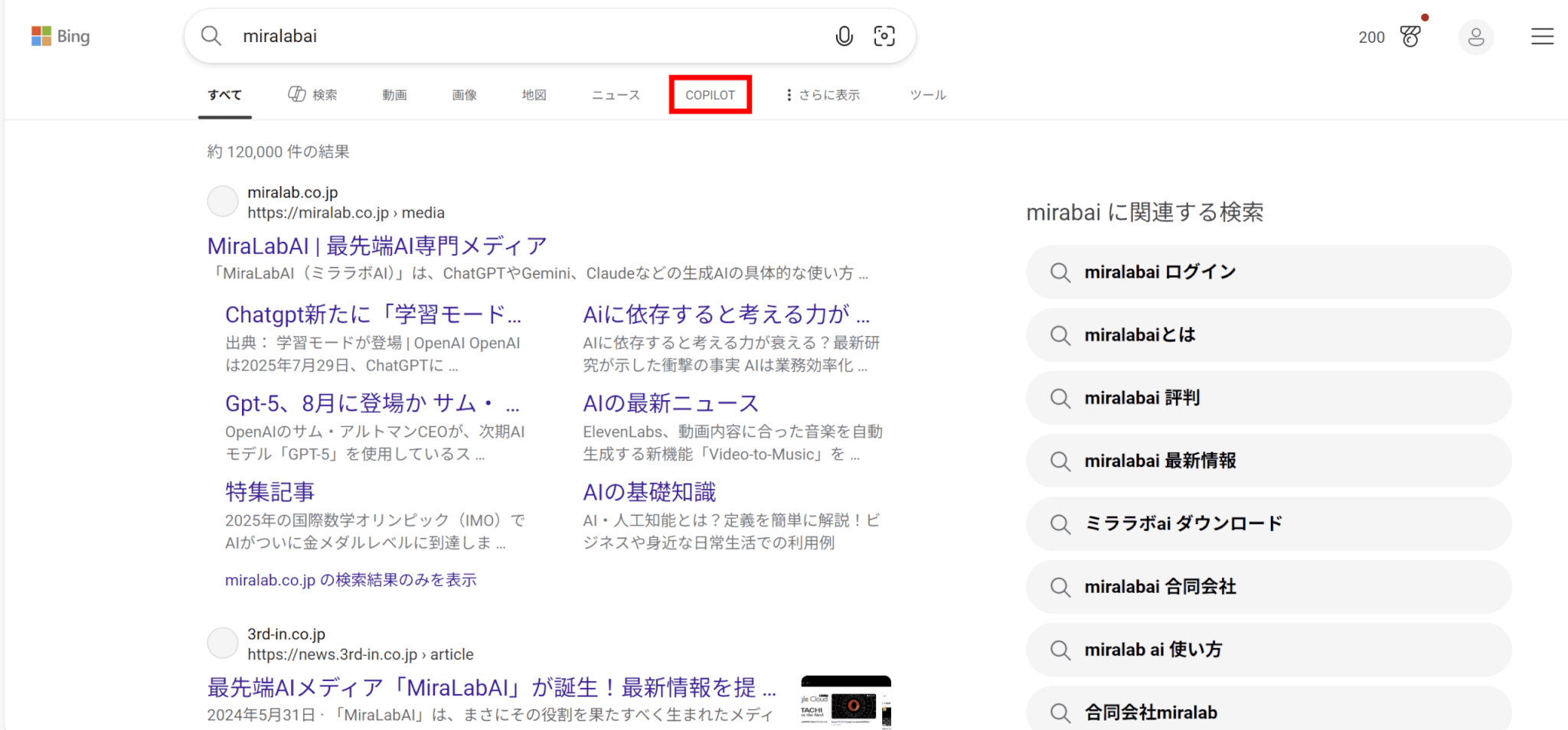The width and height of the screenshot is (1568, 730).
Task: Expand the さらに表示 menu
Action: tap(823, 95)
